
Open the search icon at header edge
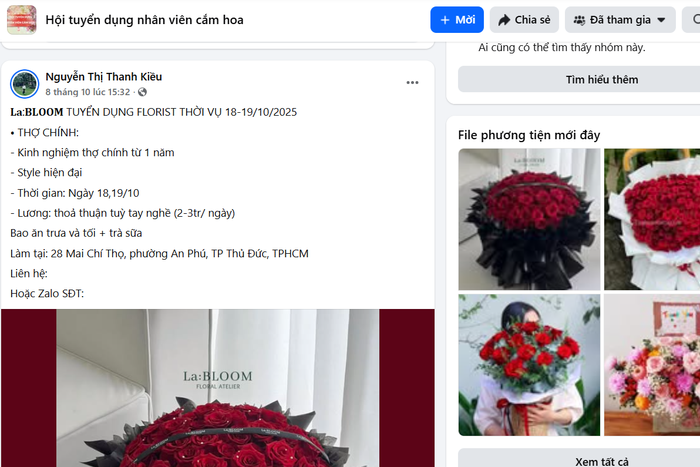click(693, 20)
